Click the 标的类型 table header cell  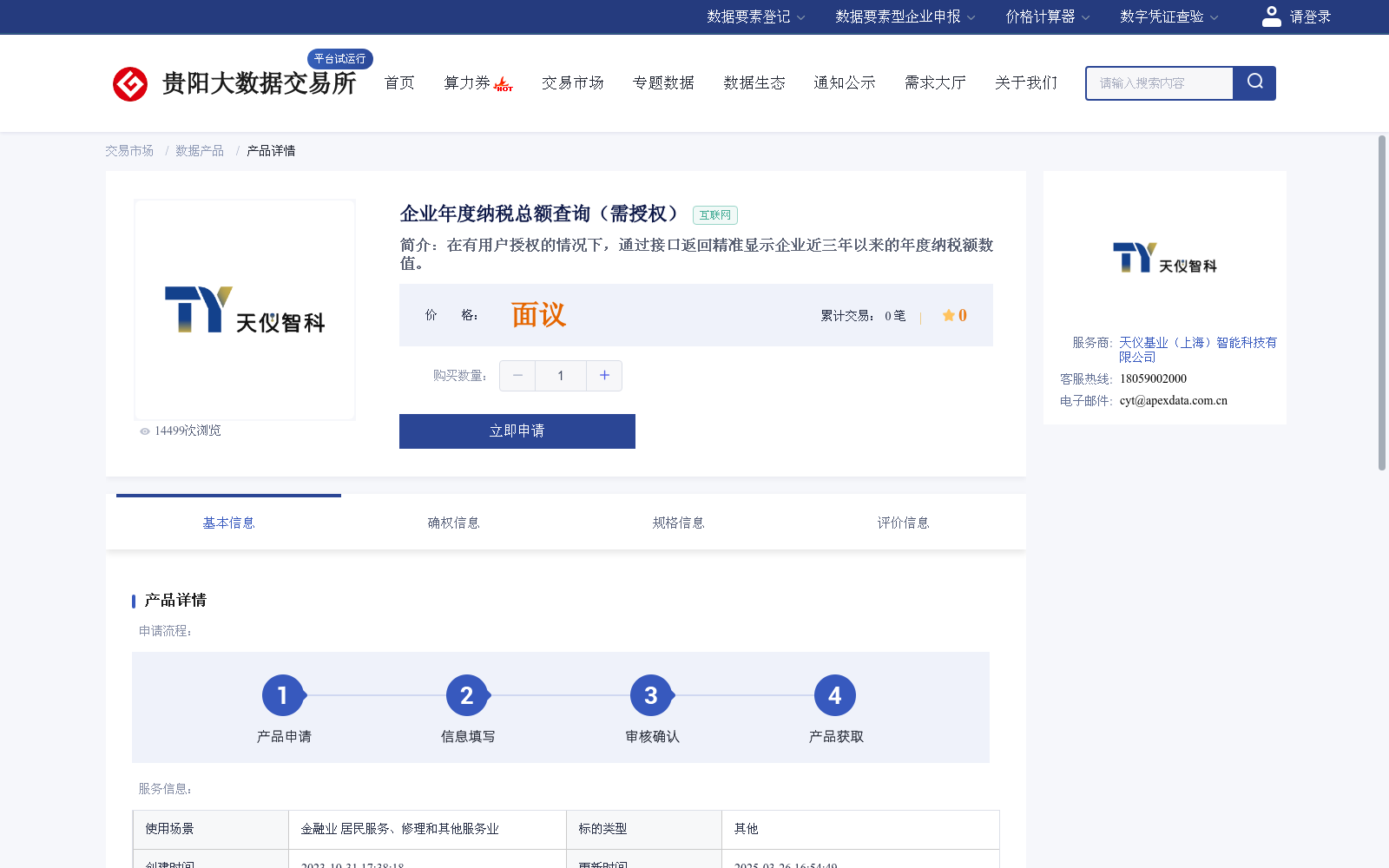click(644, 829)
